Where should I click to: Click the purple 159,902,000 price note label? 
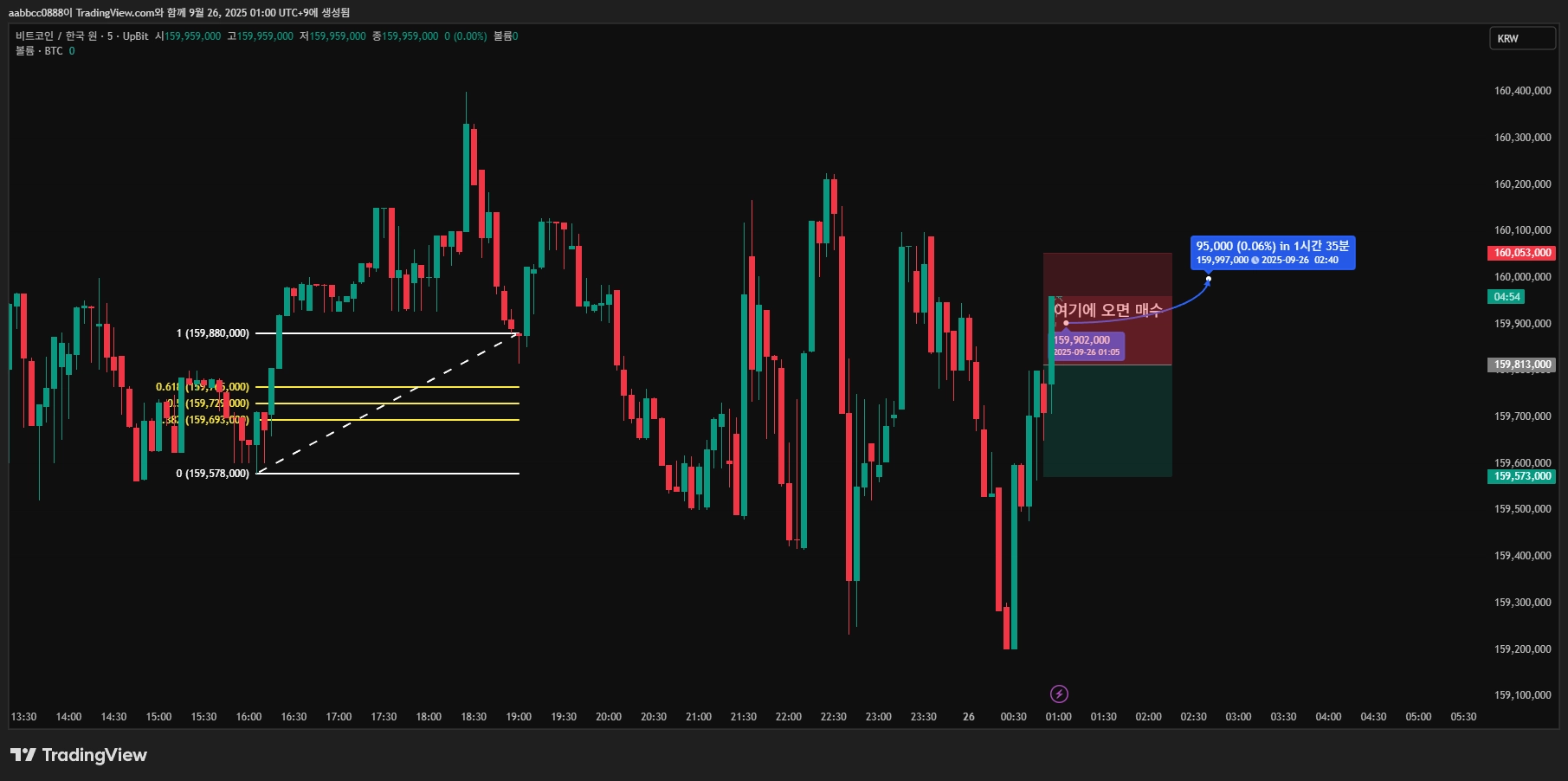click(1087, 345)
